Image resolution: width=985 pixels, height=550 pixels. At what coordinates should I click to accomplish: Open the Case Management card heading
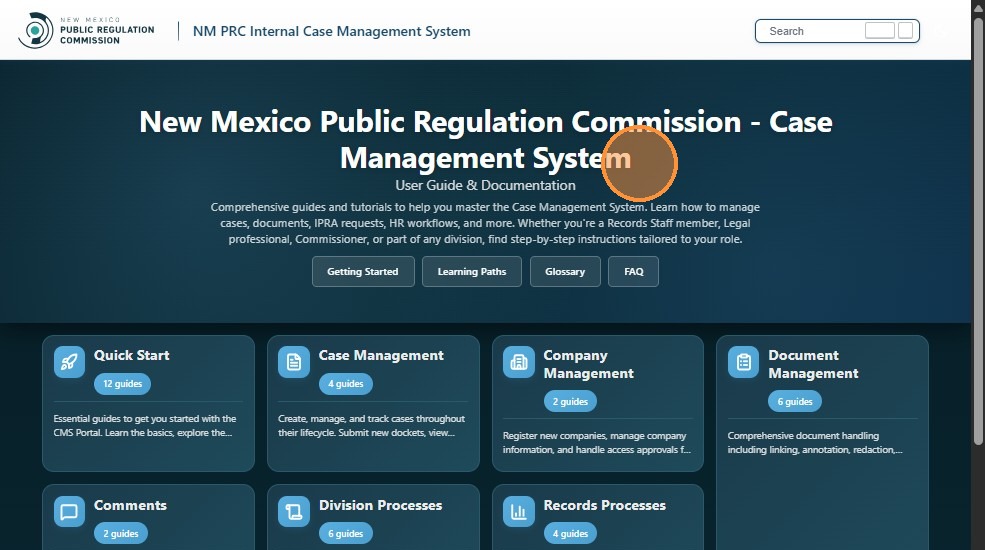381,355
